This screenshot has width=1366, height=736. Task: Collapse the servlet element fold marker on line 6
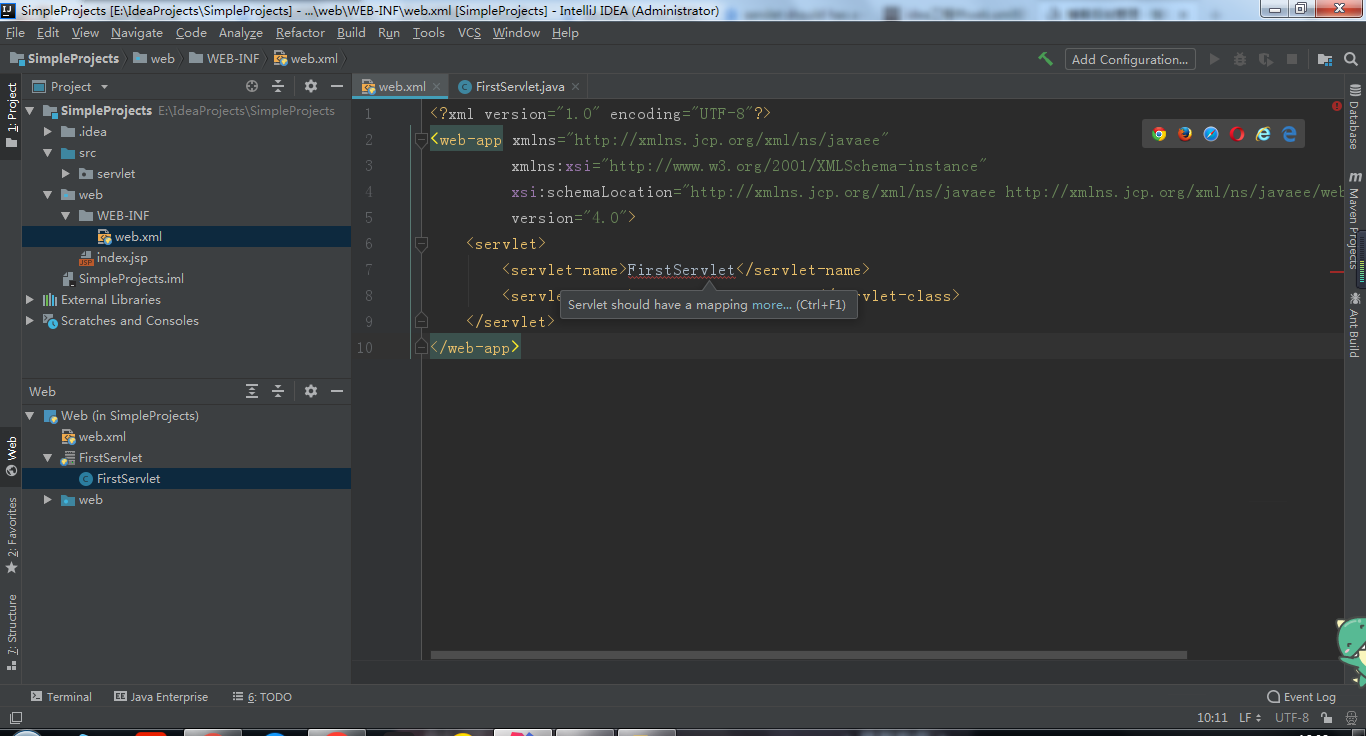[x=421, y=243]
